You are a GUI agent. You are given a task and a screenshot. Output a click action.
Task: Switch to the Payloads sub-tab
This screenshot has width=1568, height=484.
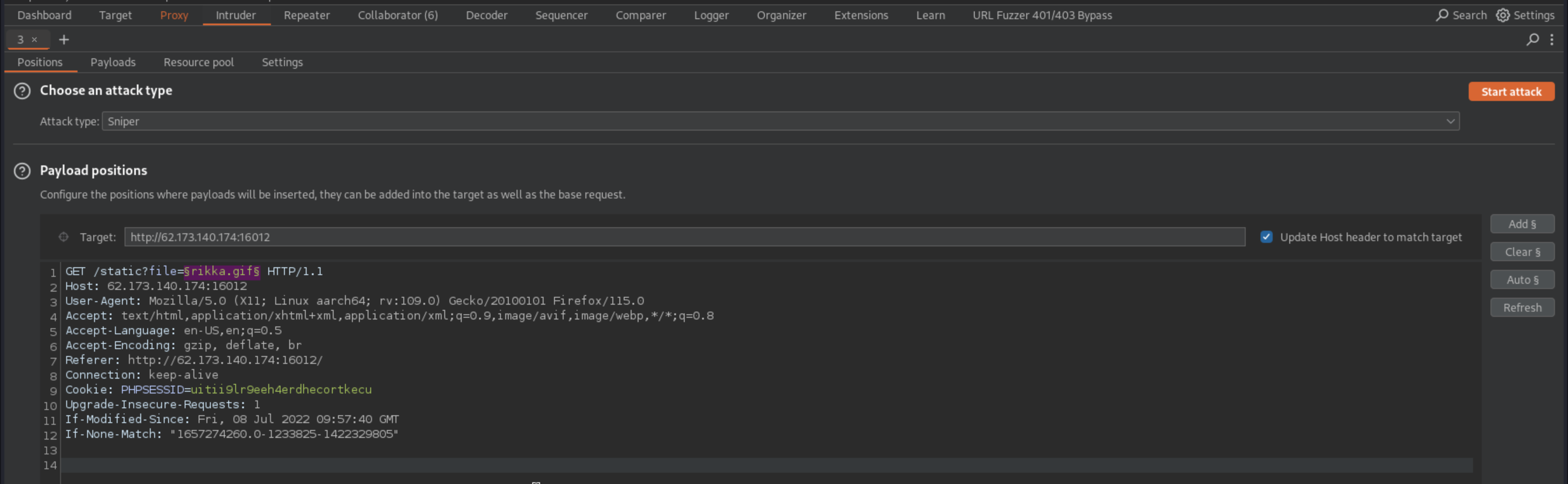113,62
